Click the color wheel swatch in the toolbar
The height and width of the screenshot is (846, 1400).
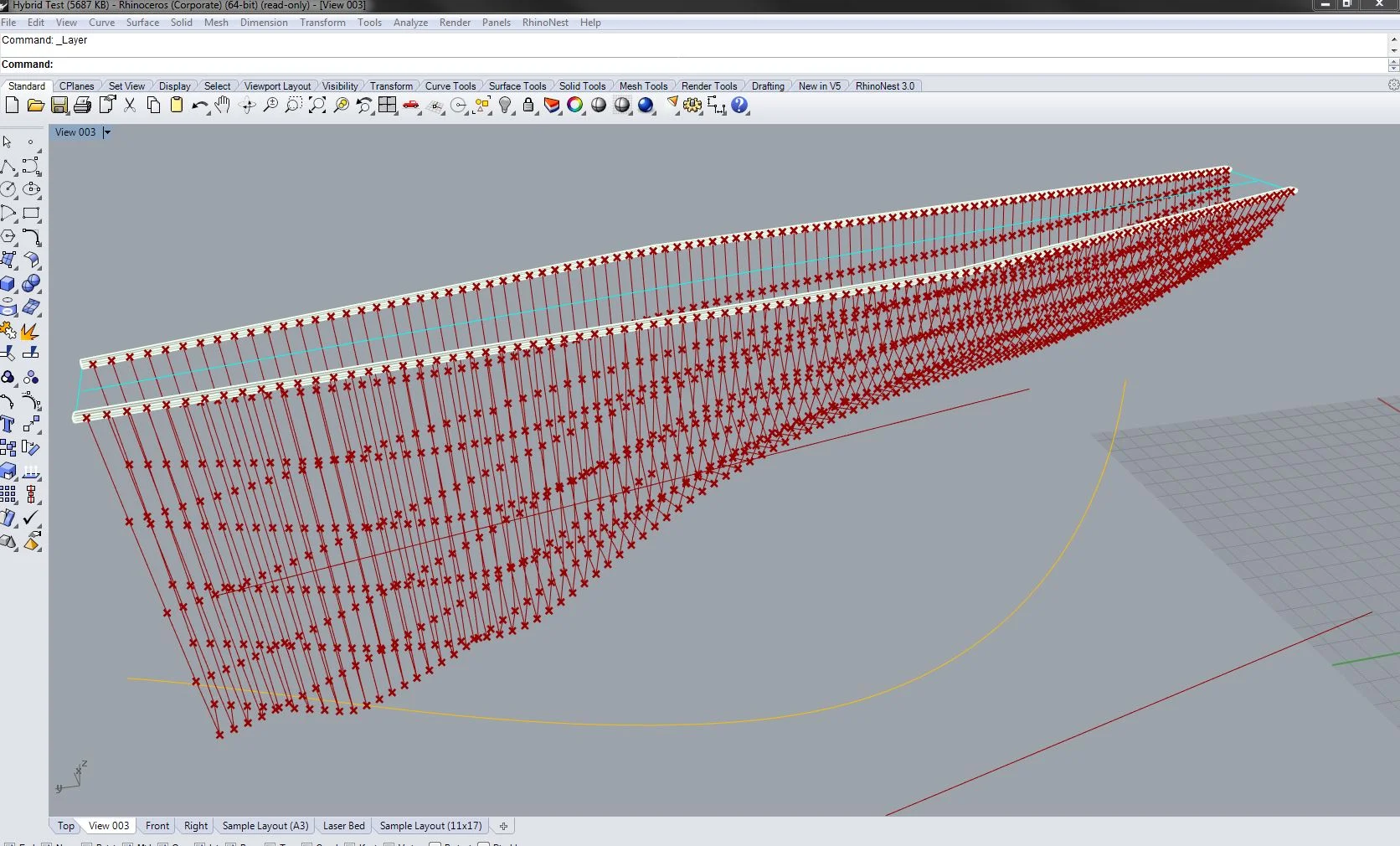click(x=576, y=106)
